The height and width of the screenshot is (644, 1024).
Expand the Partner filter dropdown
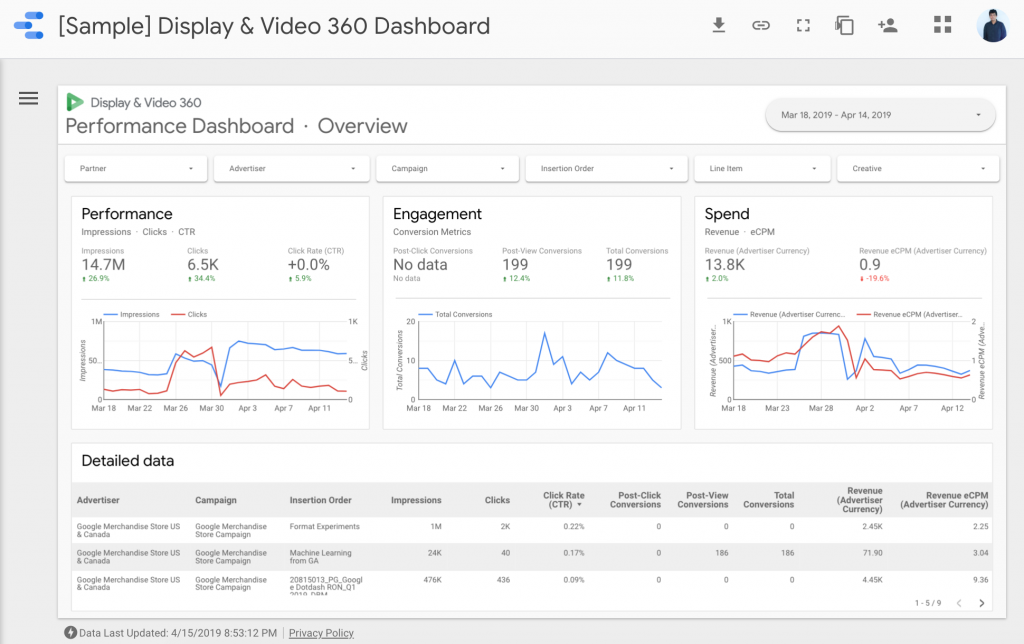click(x=136, y=169)
